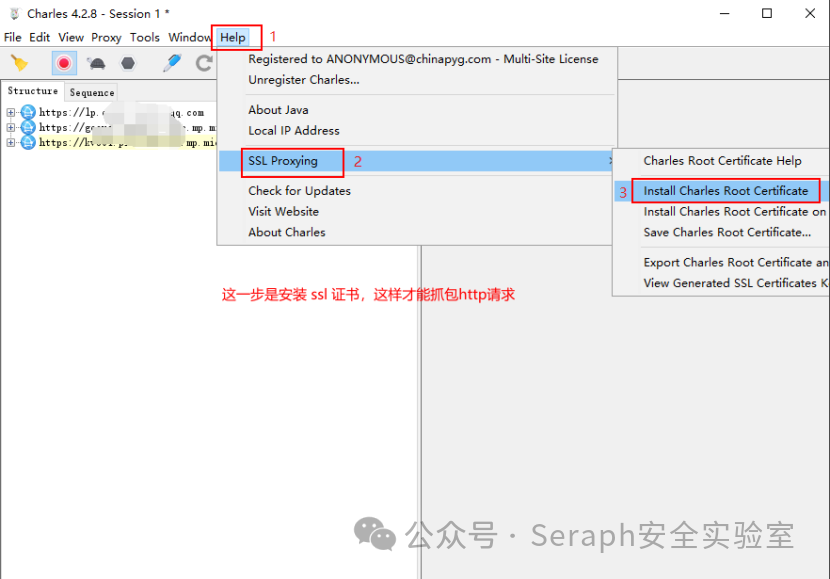
Task: Open the Edit menu
Action: click(39, 38)
